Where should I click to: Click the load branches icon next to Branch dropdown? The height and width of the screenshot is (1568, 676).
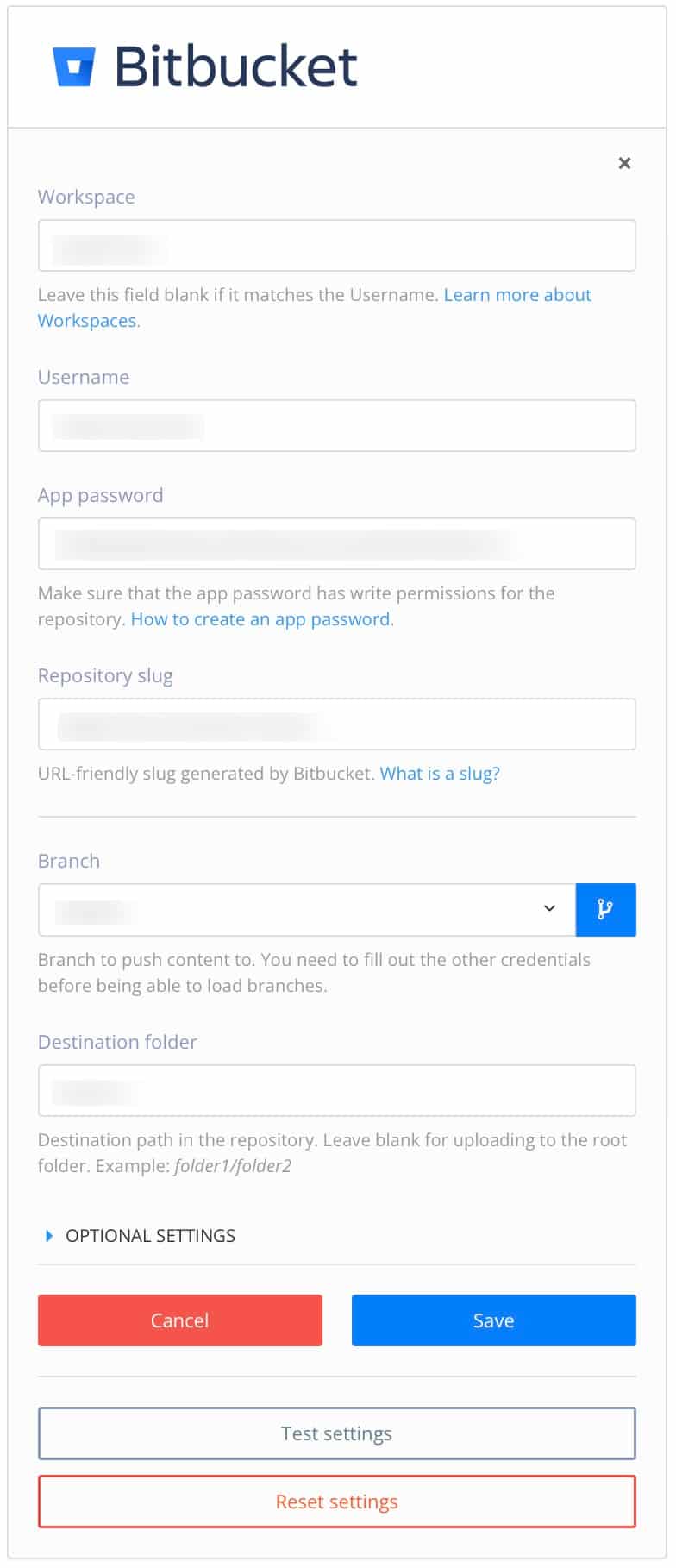pyautogui.click(x=605, y=909)
